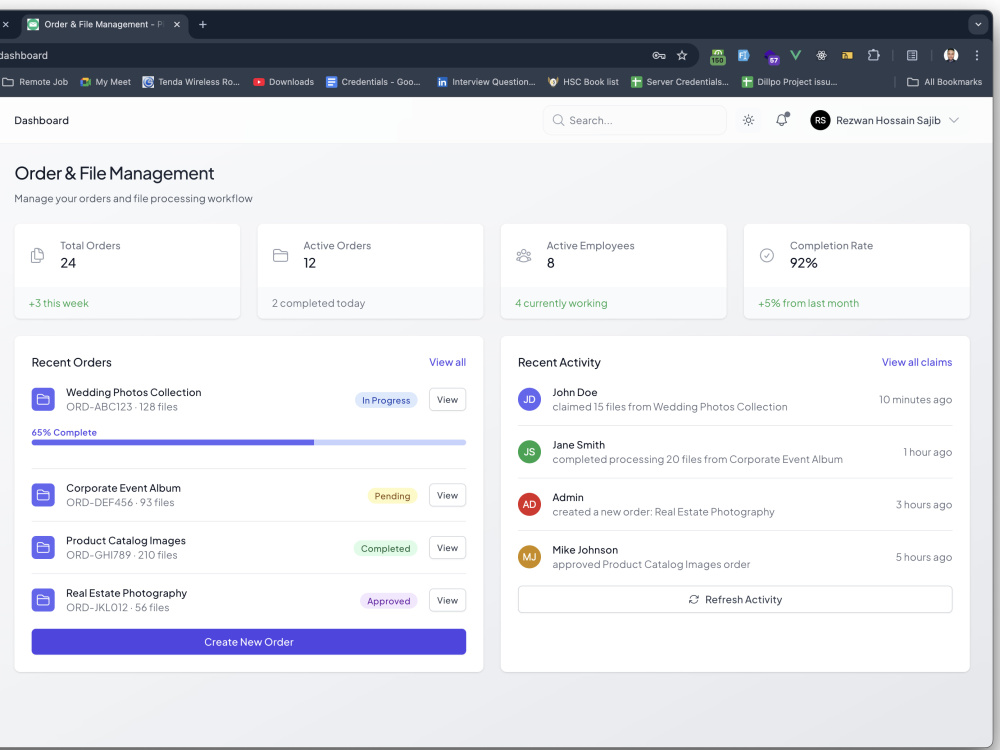Click the Admin AD avatar
Screen dimensions: 1000x750
pyautogui.click(x=529, y=504)
